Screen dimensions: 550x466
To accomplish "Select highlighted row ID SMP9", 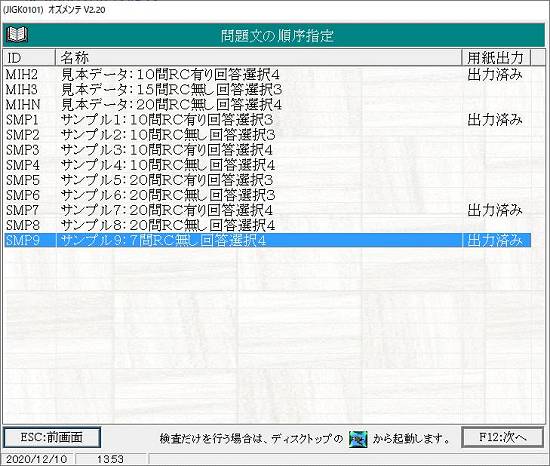I will (267, 241).
